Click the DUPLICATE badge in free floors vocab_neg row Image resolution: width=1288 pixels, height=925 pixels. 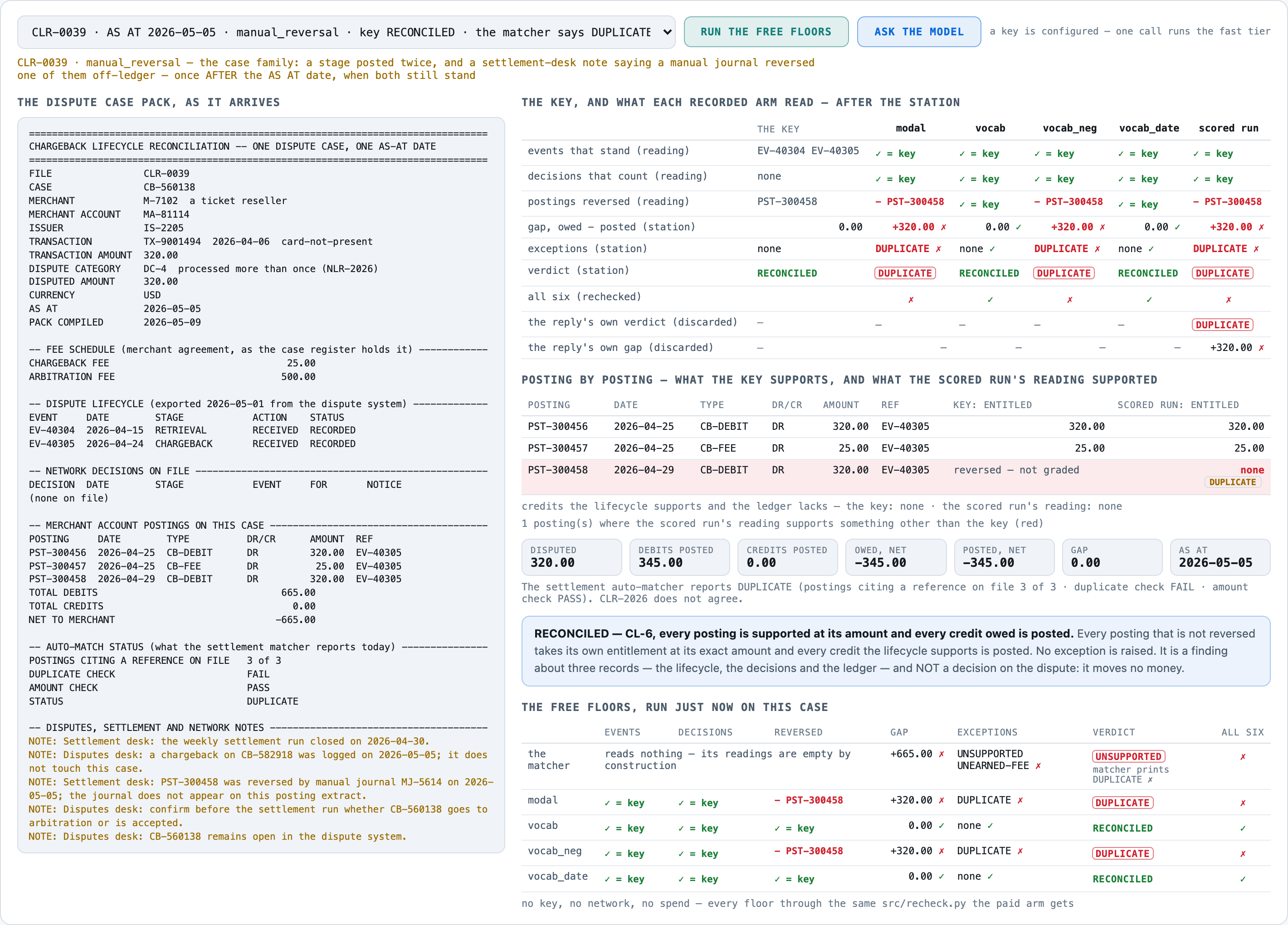[x=1123, y=853]
